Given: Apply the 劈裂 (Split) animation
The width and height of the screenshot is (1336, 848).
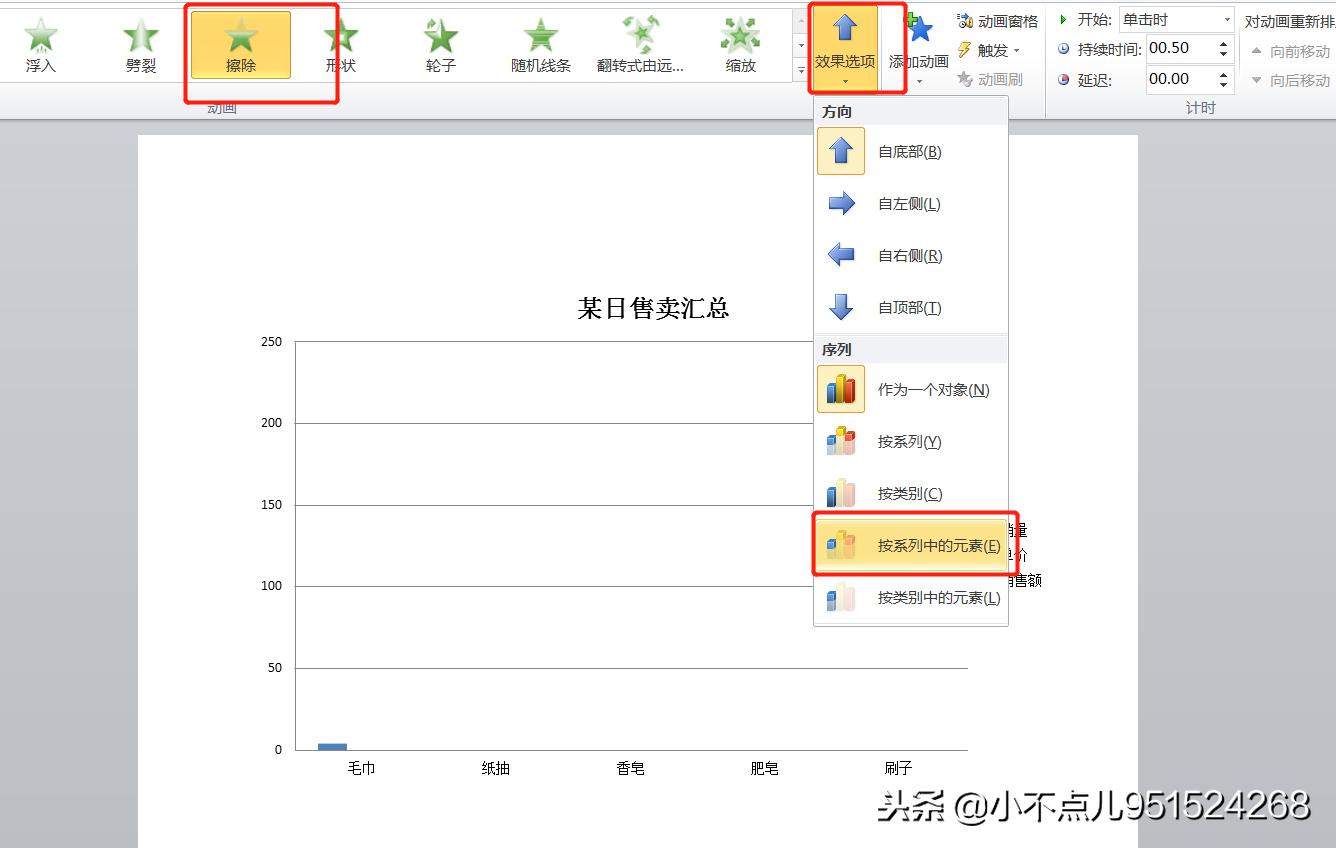Looking at the screenshot, I should pyautogui.click(x=139, y=42).
